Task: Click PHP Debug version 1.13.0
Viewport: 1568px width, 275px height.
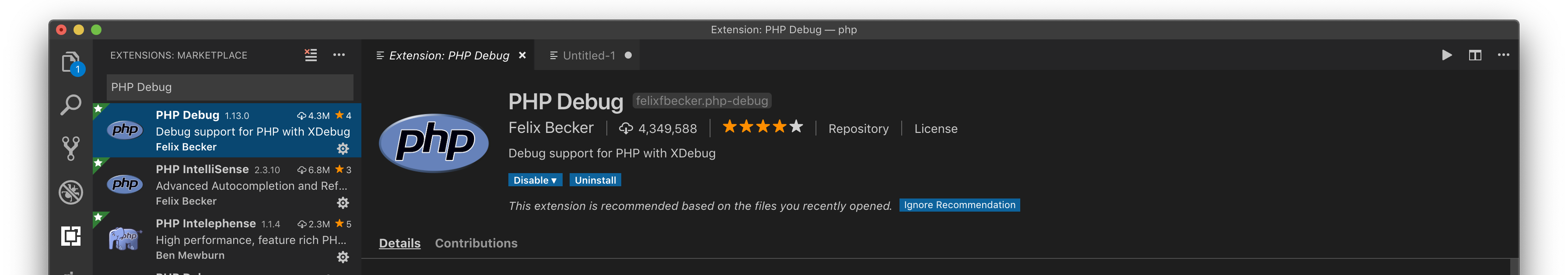Action: pos(237,116)
